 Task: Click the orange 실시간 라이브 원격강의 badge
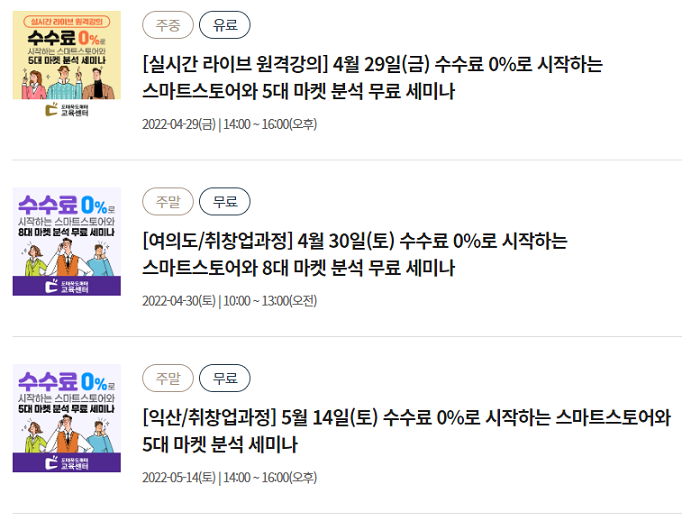tap(67, 21)
